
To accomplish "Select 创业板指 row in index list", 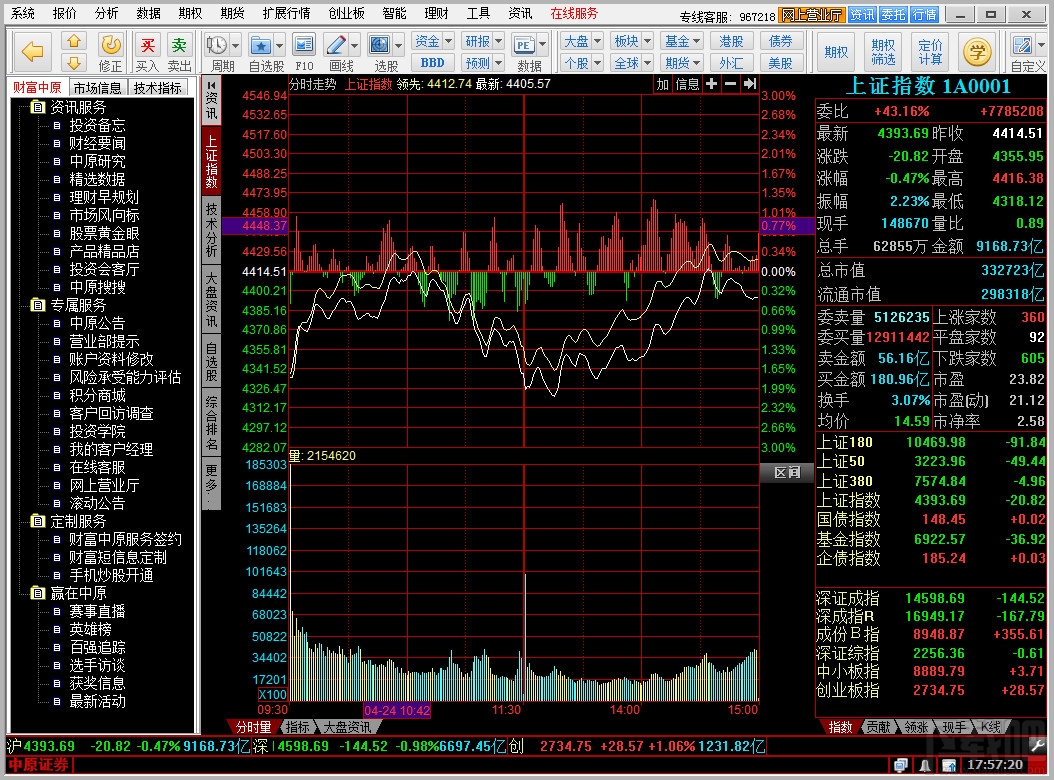I will click(930, 690).
